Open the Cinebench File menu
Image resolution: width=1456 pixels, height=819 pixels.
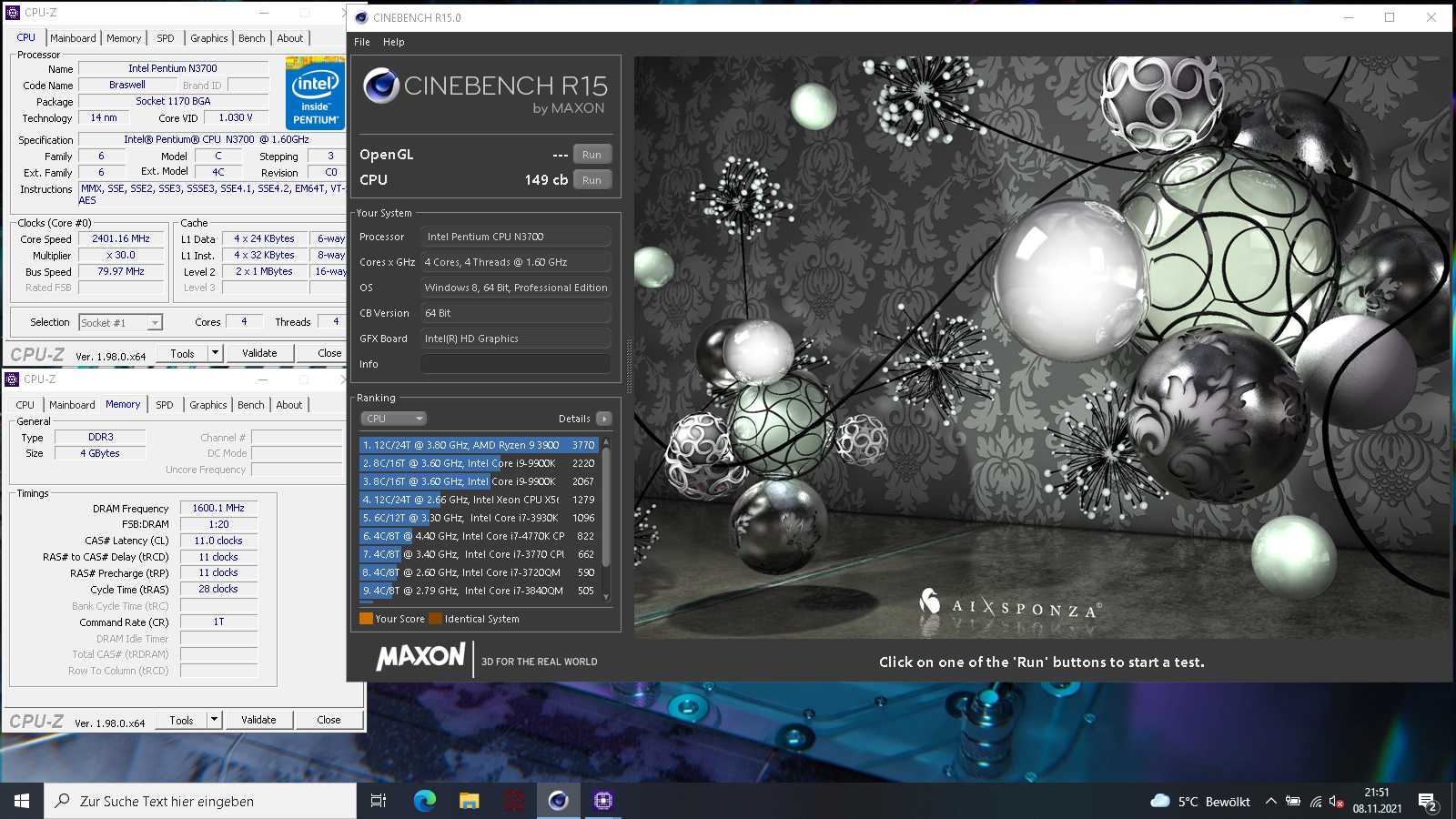(x=362, y=42)
